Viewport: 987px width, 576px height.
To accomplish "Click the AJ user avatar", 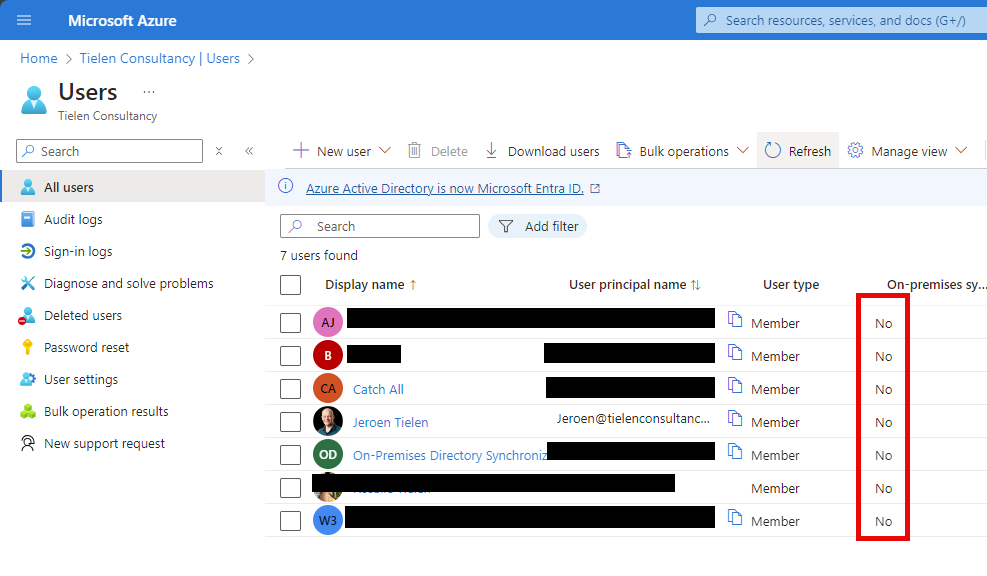I will [328, 323].
